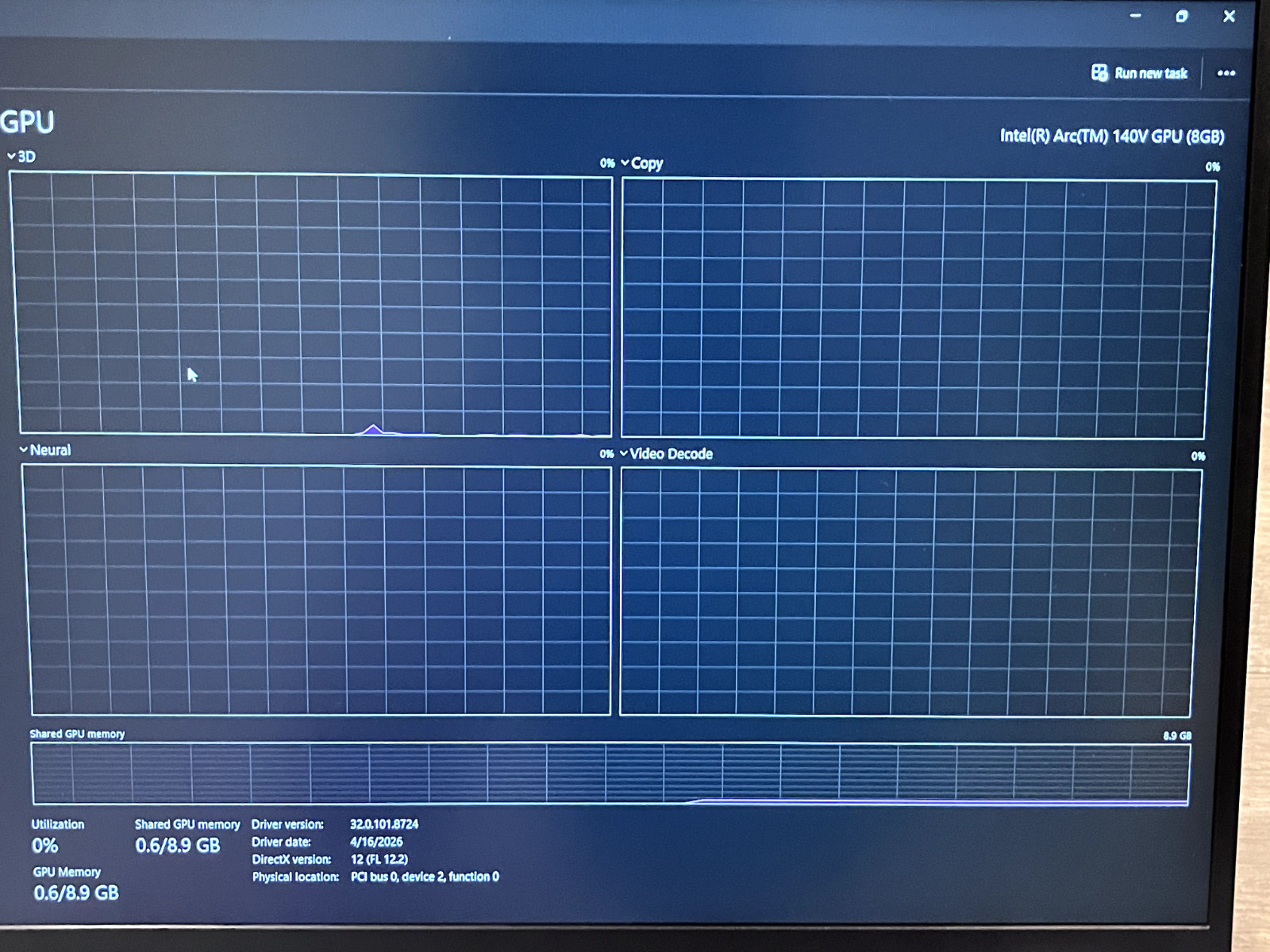Click the GPU Memory 0.6/8.9 GB value
Viewport: 1270px width, 952px height.
coord(76,893)
